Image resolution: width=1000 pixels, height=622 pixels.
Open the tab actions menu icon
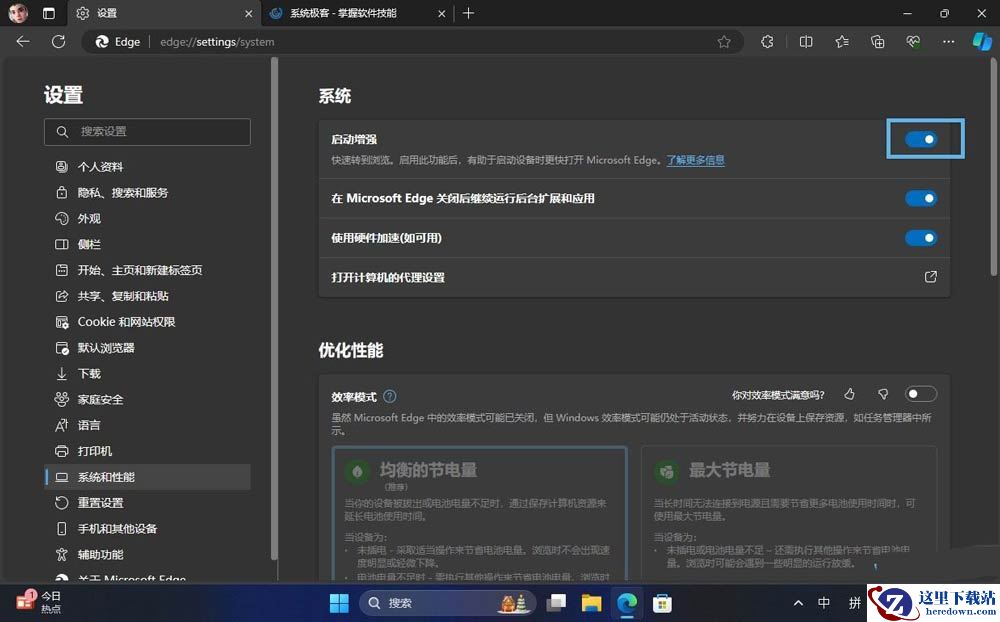tap(48, 13)
